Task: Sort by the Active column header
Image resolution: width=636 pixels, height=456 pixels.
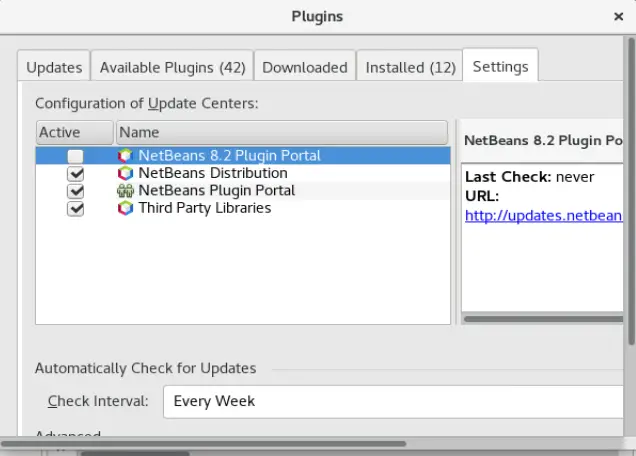Action: click(75, 132)
